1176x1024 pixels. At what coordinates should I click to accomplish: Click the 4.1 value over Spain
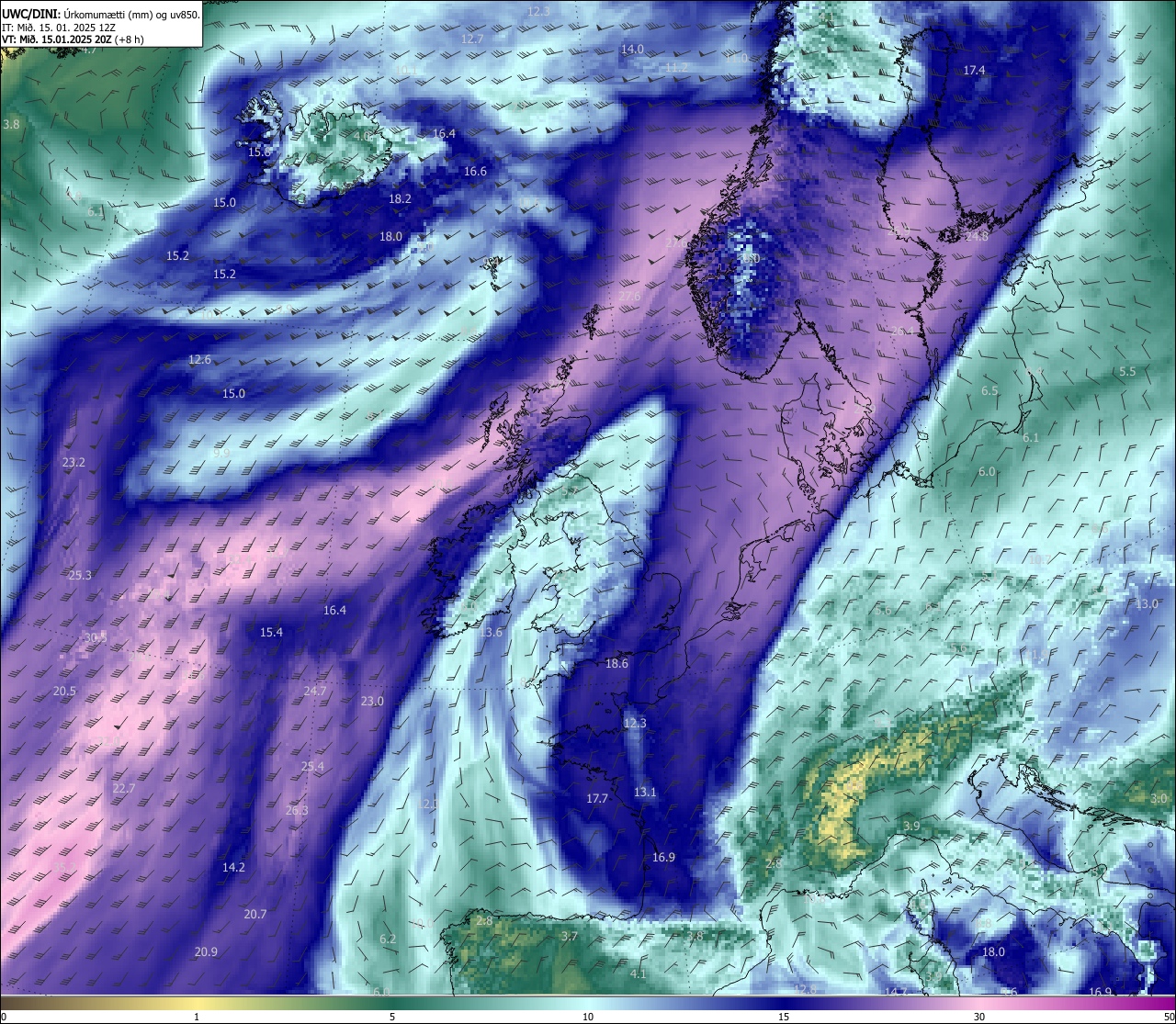639,974
